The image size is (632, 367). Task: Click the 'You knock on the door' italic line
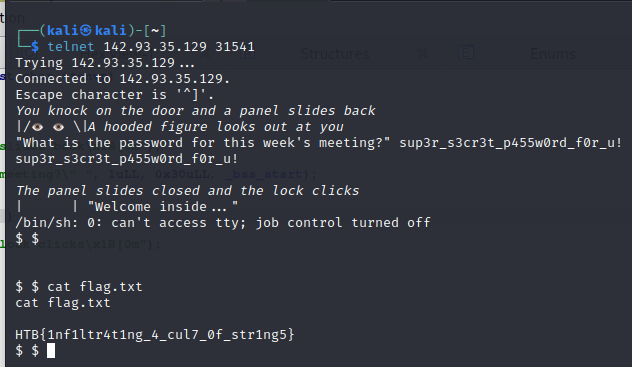coord(195,111)
